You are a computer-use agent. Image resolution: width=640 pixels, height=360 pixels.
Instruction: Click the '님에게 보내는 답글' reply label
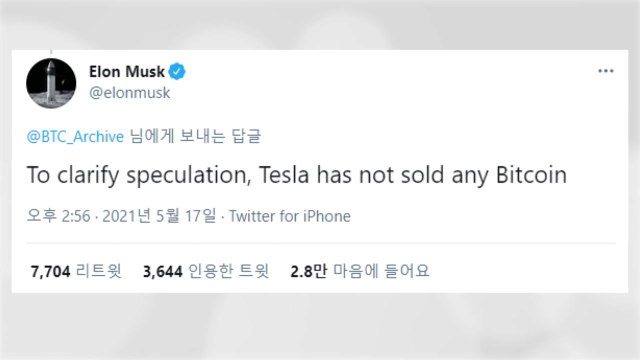point(196,136)
